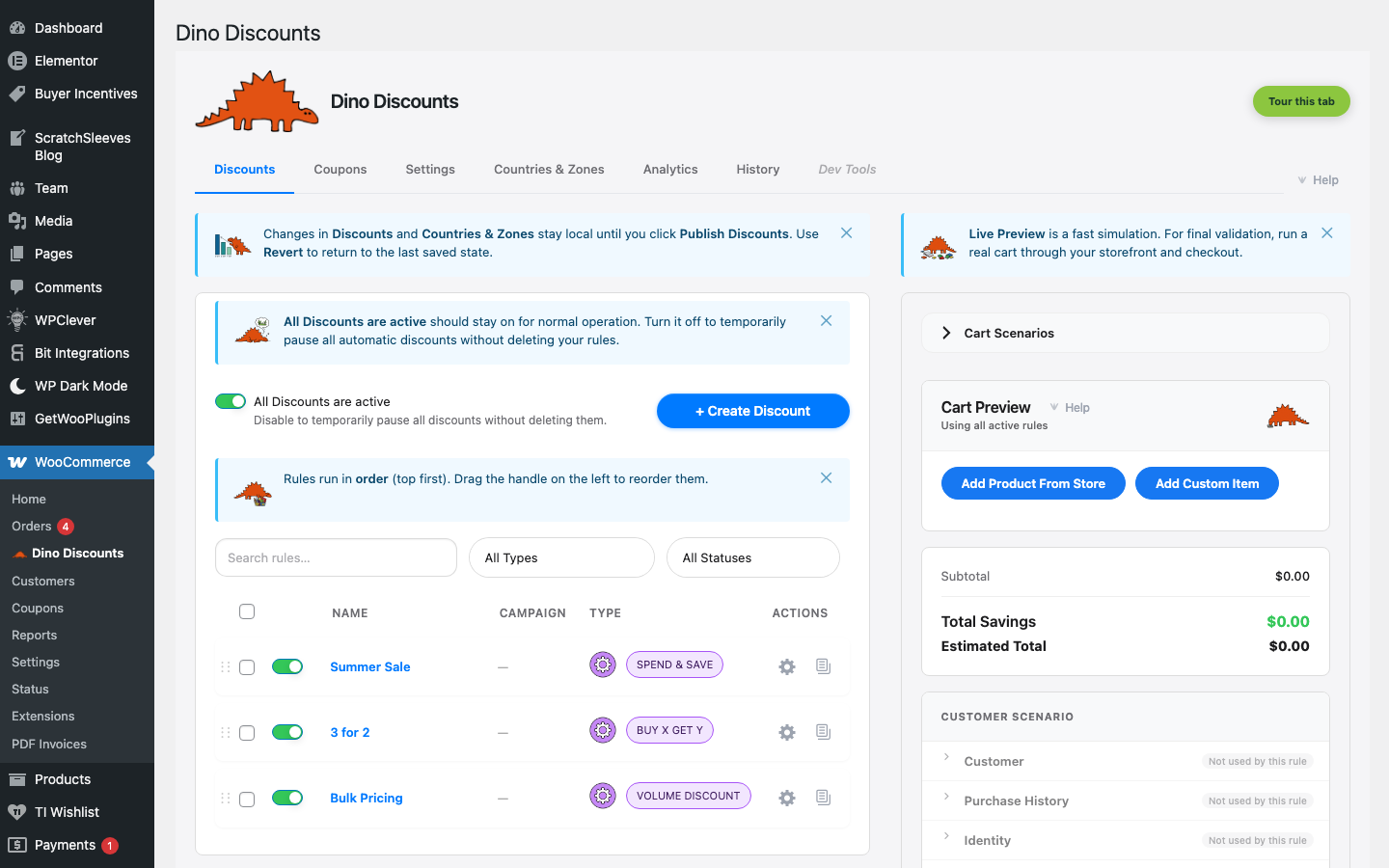Switch to the Settings tab
The height and width of the screenshot is (868, 1389).
click(430, 169)
